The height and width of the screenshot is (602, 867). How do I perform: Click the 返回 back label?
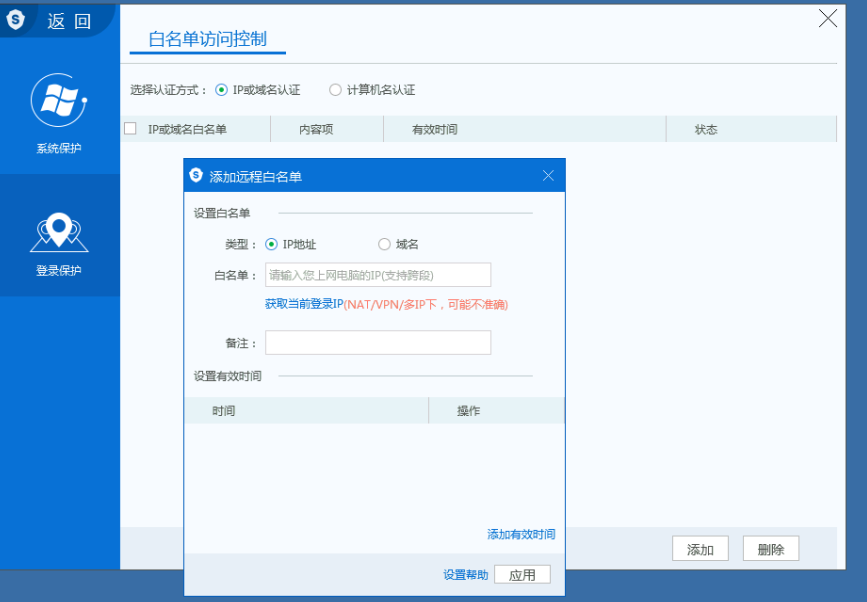pos(69,20)
